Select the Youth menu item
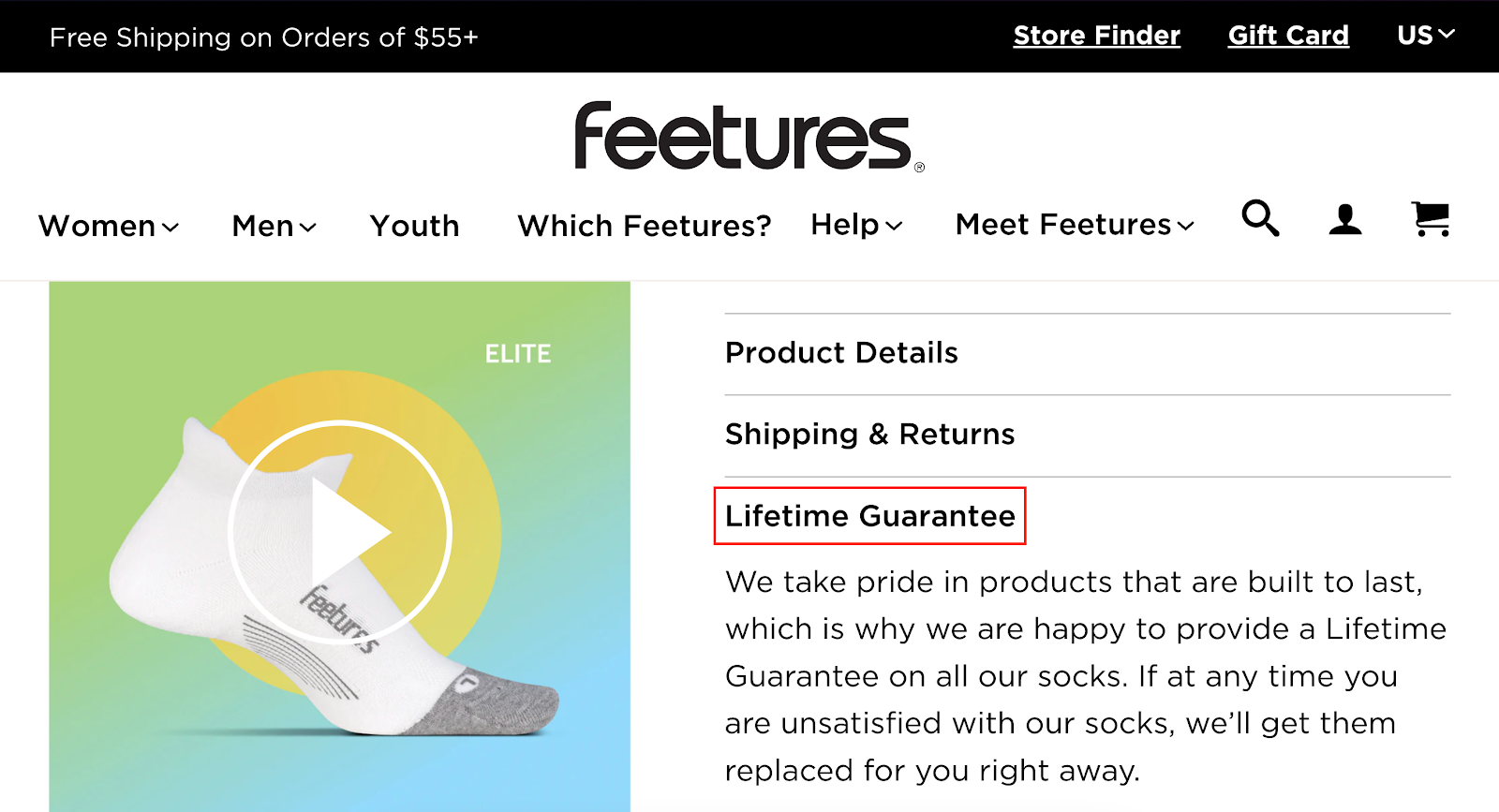This screenshot has height=812, width=1499. pos(414,226)
